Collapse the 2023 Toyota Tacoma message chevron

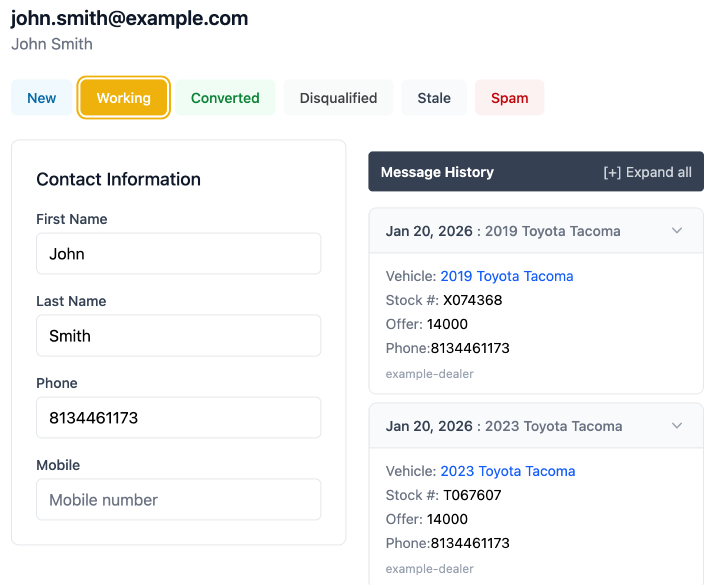coord(677,426)
